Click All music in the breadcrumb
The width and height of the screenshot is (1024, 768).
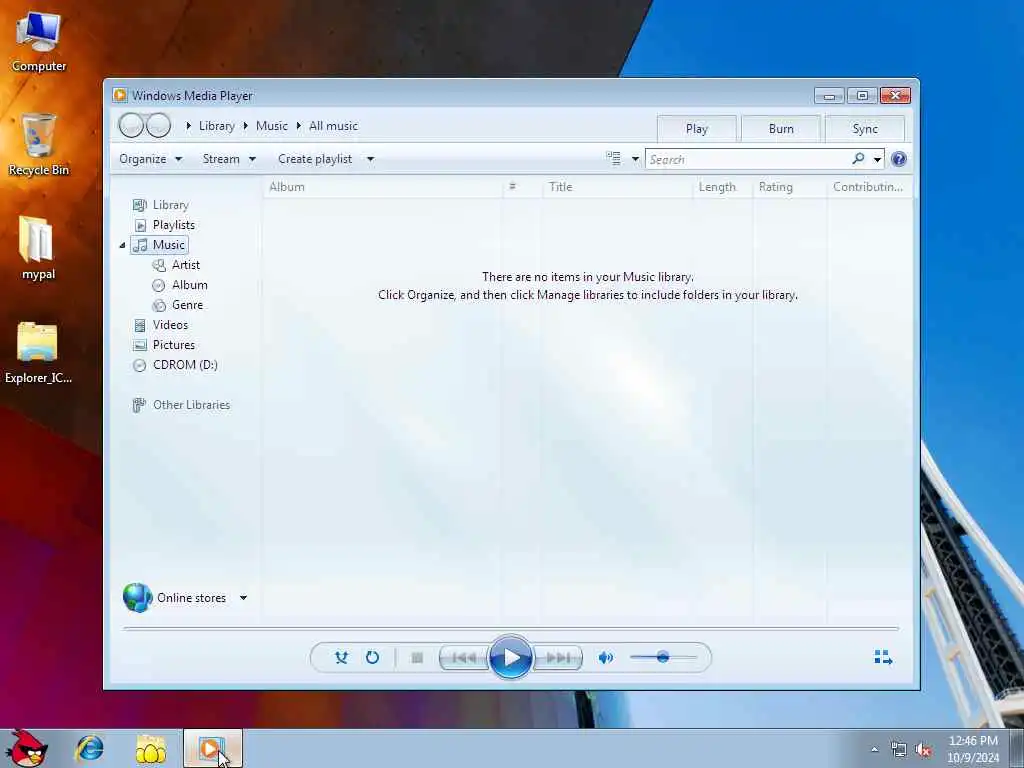333,126
